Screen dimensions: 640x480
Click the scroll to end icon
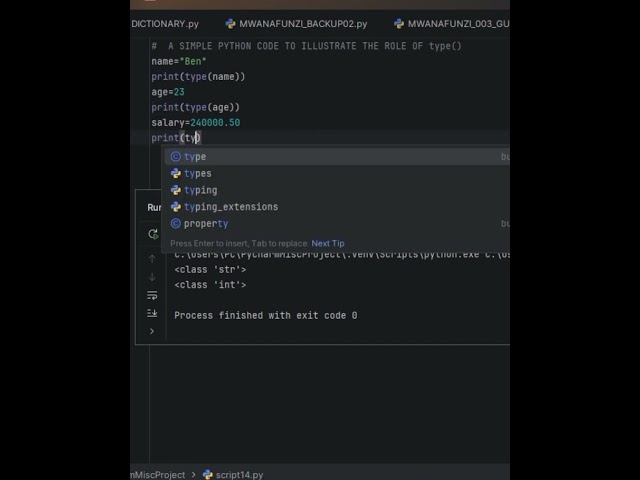click(152, 313)
